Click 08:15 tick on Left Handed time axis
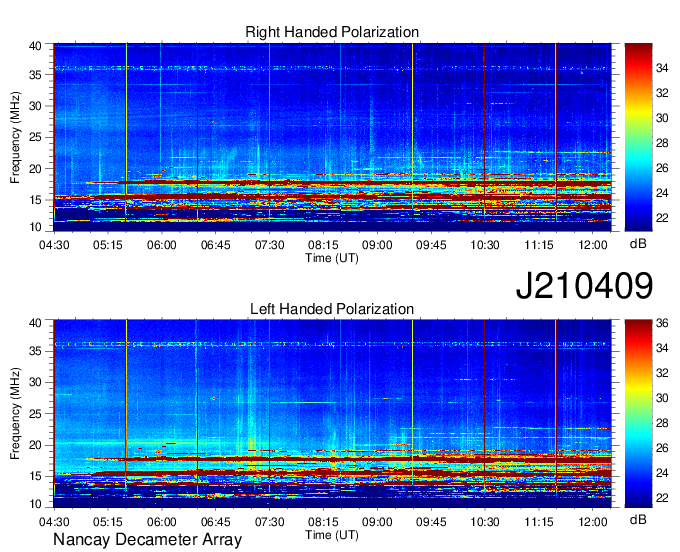This screenshot has width=680, height=552. pos(323,522)
